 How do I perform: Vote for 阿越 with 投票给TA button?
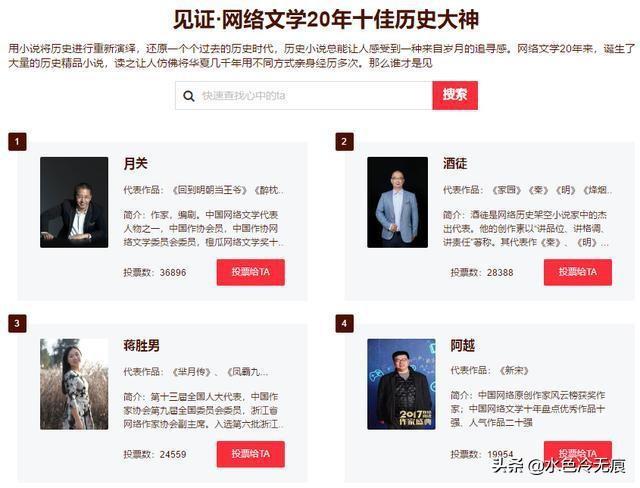[578, 453]
